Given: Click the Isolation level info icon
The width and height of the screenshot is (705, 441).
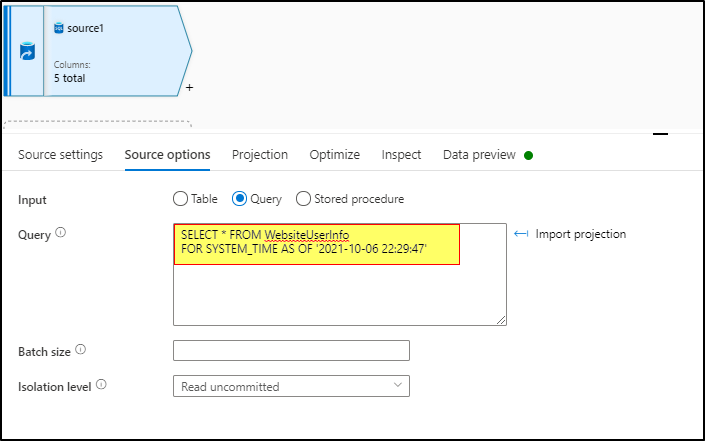Looking at the screenshot, I should 101,384.
